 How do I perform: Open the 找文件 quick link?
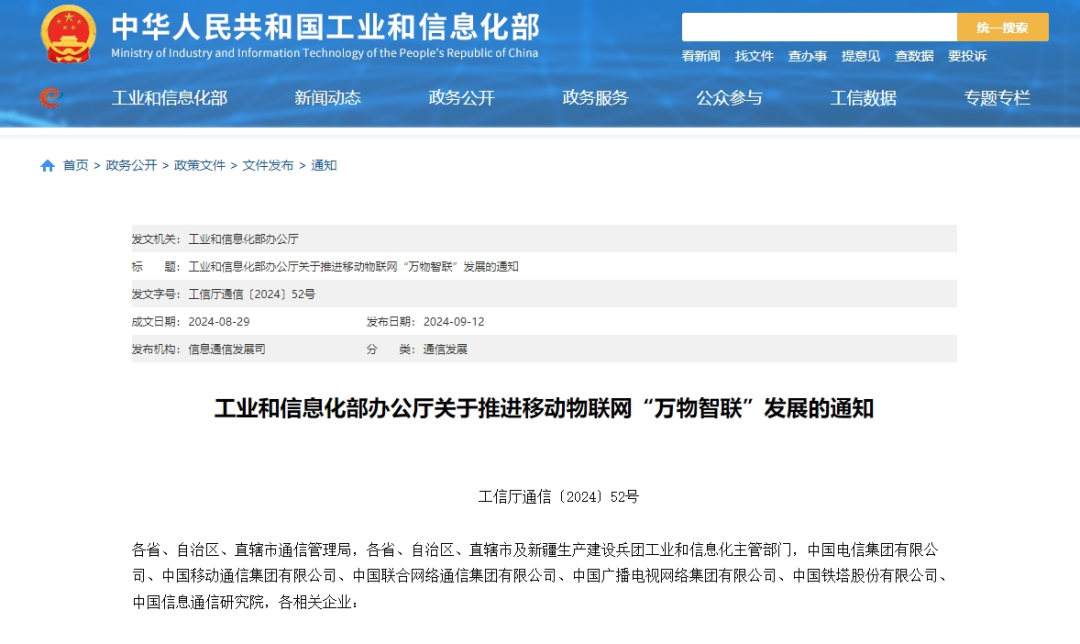click(754, 56)
